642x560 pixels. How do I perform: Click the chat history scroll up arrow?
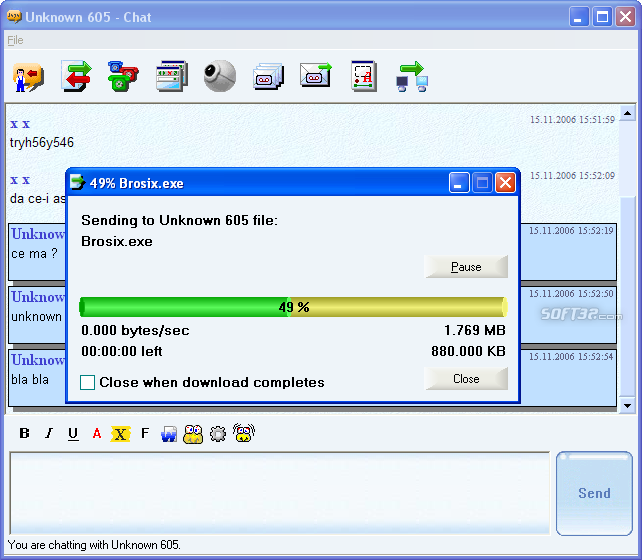627,113
